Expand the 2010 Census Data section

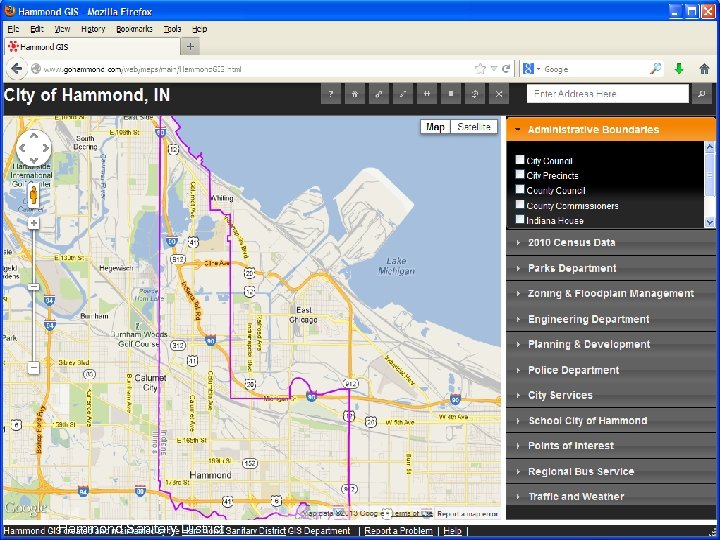coord(611,242)
